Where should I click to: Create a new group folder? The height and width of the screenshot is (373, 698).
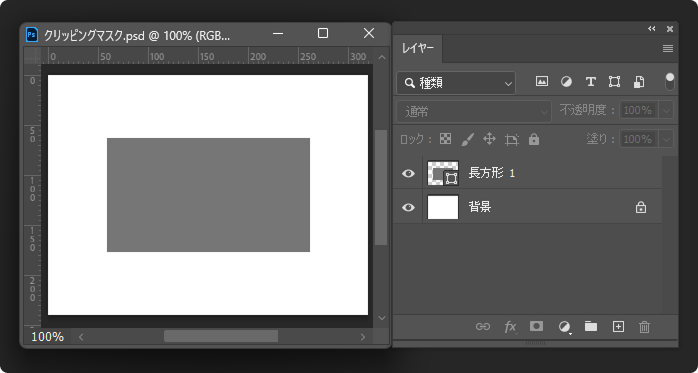[x=591, y=326]
